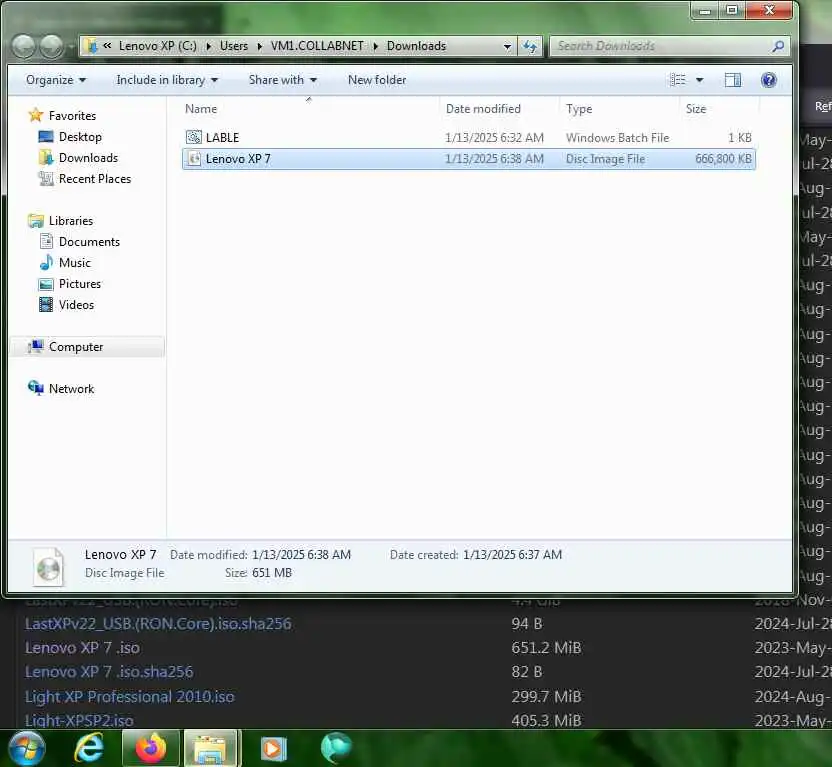Open Lenovo XP 7 .iso link in browser

(x=82, y=648)
